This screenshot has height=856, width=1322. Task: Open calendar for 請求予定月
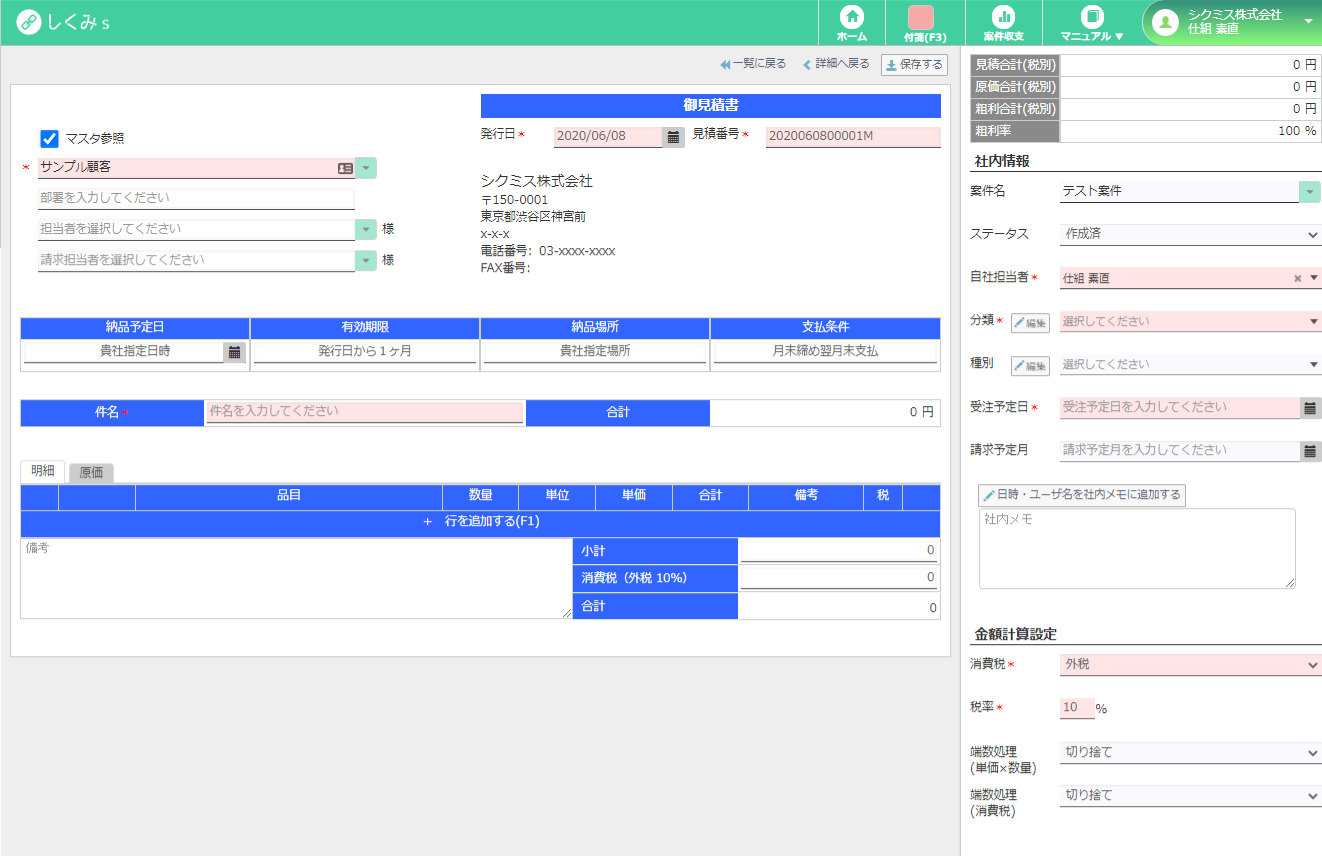(x=1310, y=451)
